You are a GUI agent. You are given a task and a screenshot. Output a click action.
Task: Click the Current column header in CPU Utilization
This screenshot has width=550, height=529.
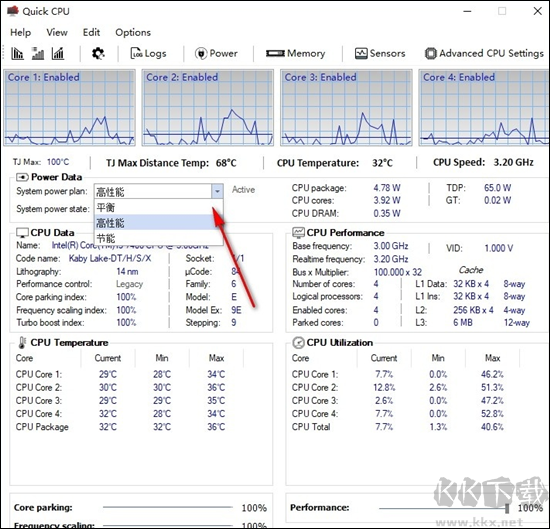tap(384, 358)
